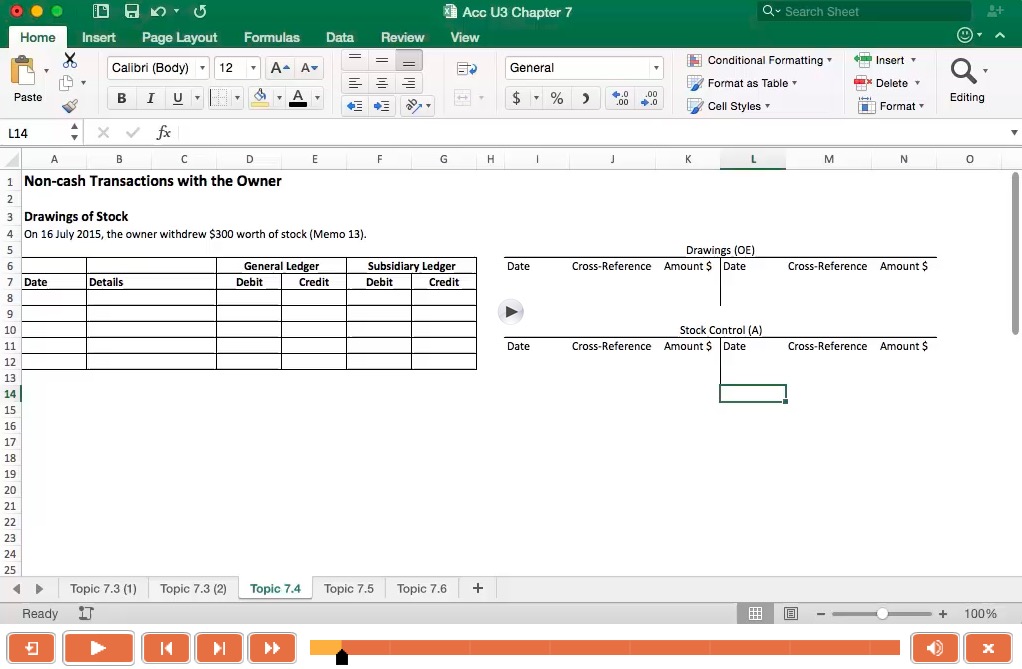The width and height of the screenshot is (1022, 669).
Task: Open the Calibri (Body) font dropdown
Action: [x=159, y=68]
